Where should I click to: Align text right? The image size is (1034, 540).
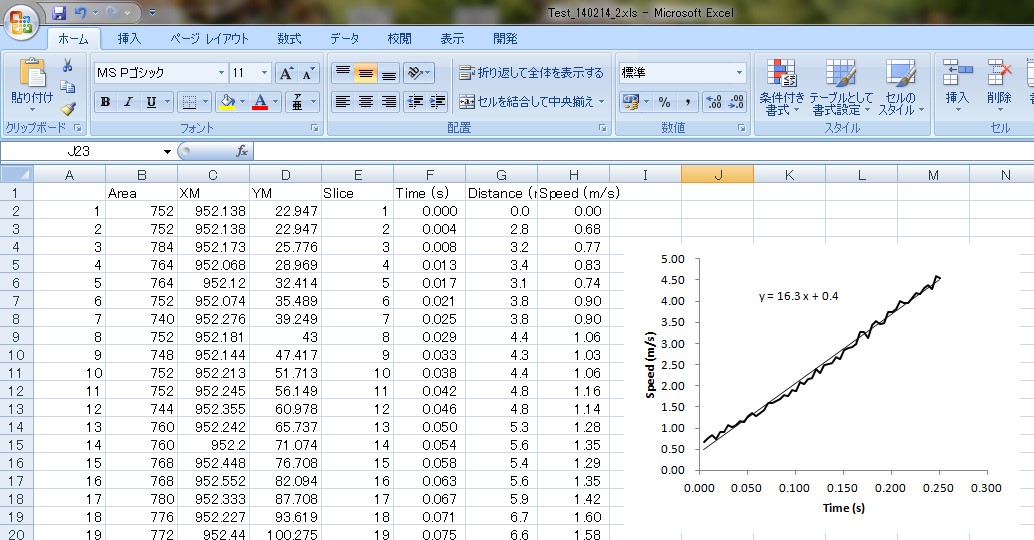[389, 102]
